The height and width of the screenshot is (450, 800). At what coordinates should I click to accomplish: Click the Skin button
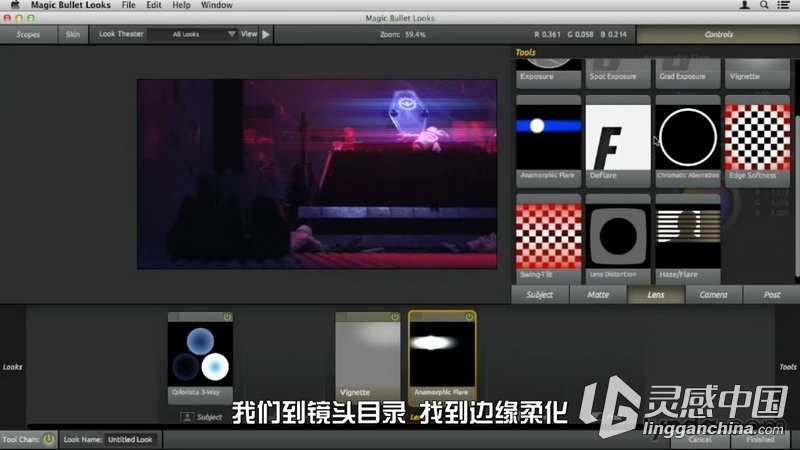click(x=72, y=34)
